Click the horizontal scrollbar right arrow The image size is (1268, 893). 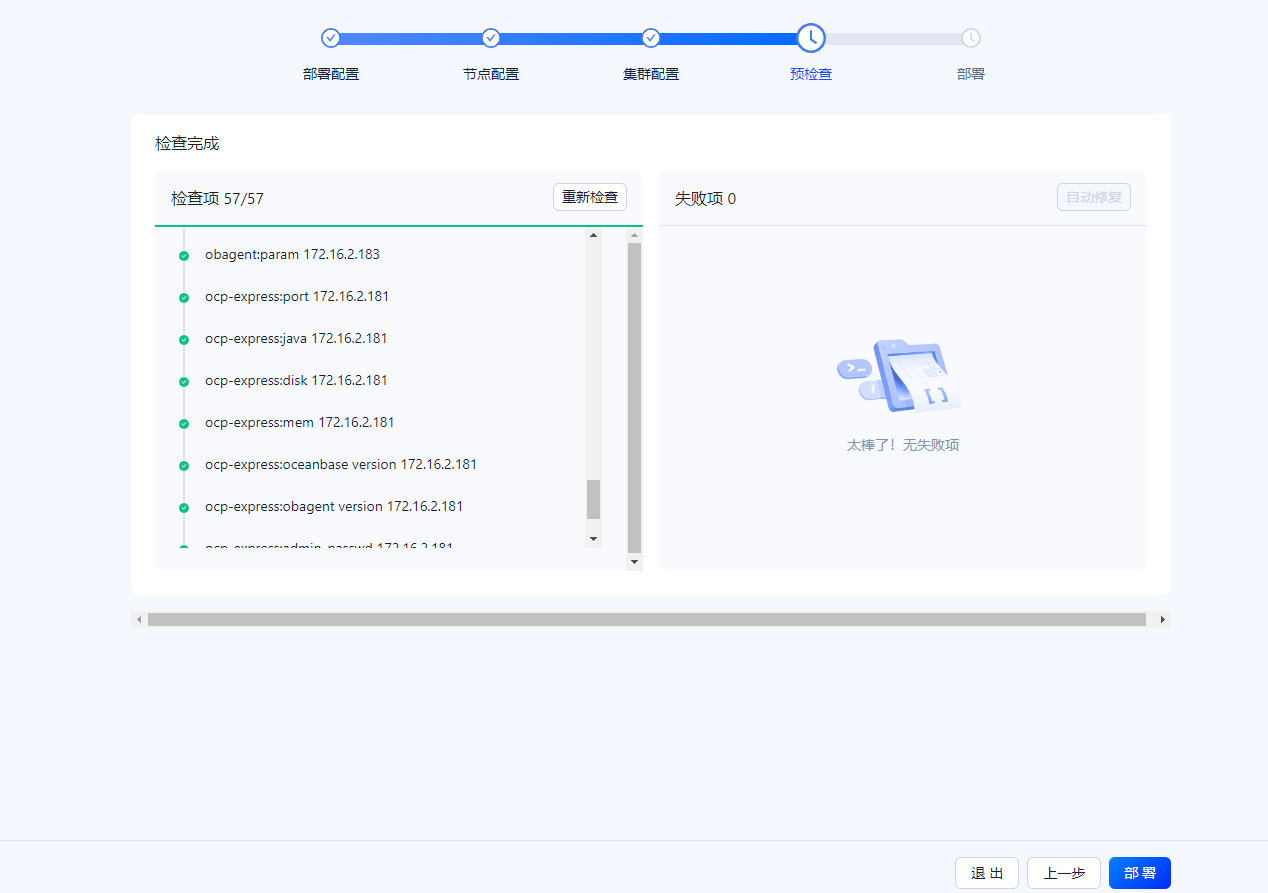point(1163,620)
